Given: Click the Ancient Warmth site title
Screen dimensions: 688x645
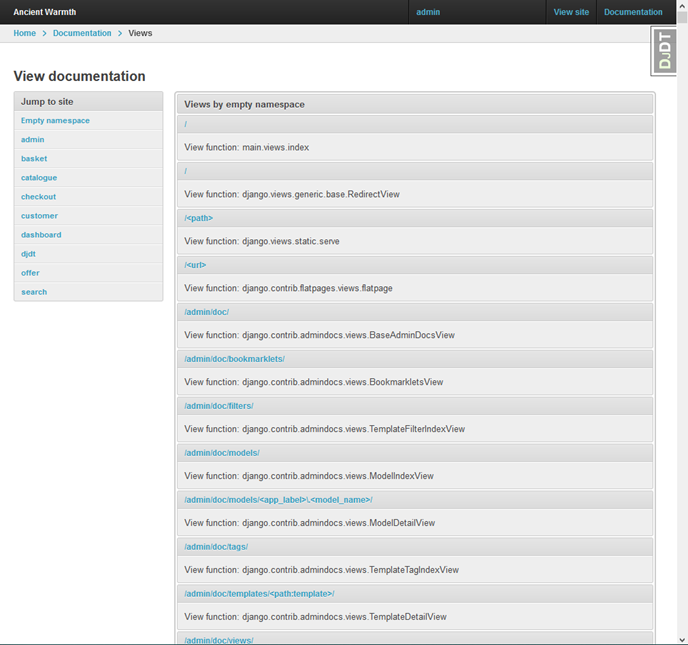Looking at the screenshot, I should [x=44, y=12].
